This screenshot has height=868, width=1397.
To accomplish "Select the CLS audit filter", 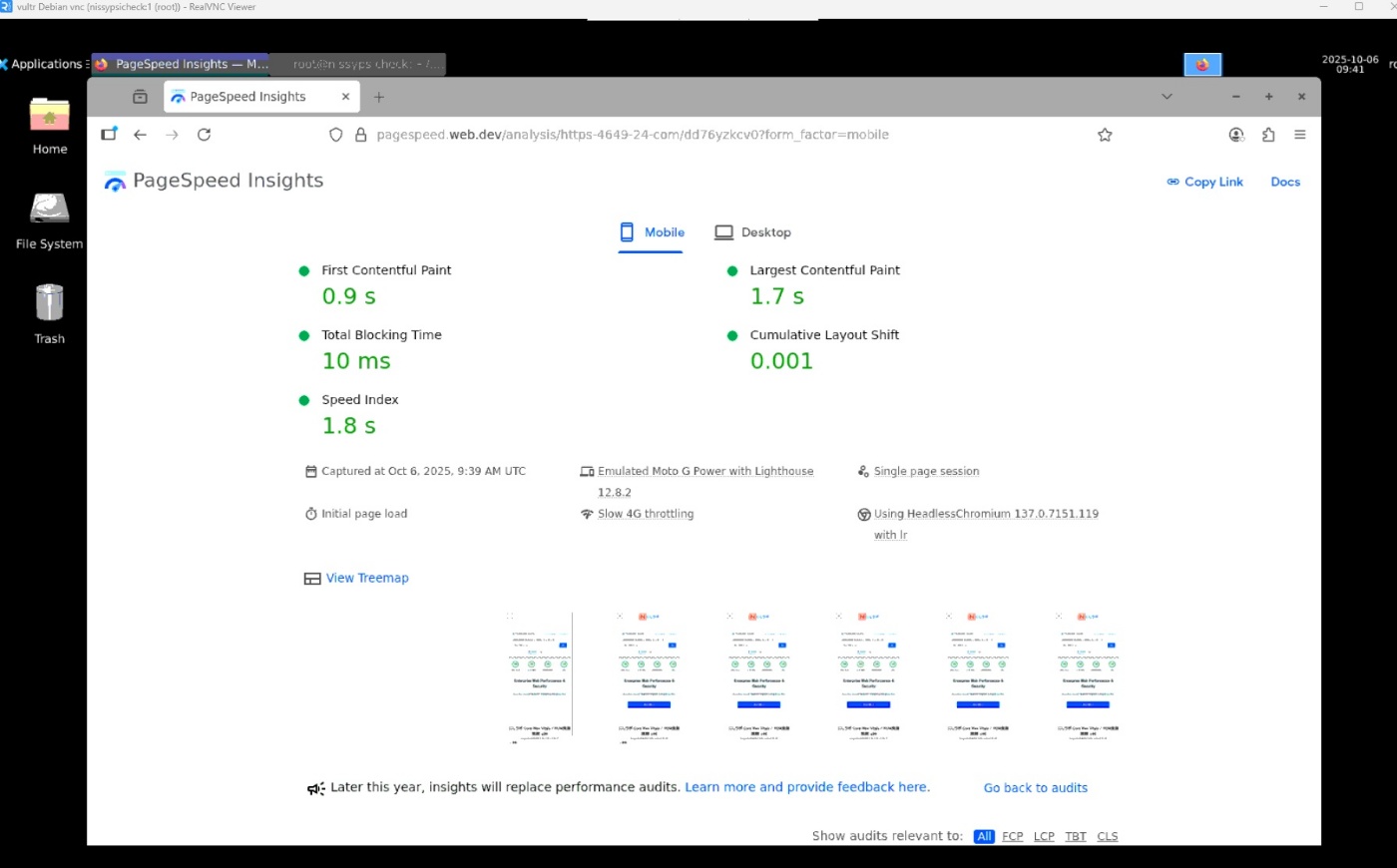I will (x=1108, y=836).
